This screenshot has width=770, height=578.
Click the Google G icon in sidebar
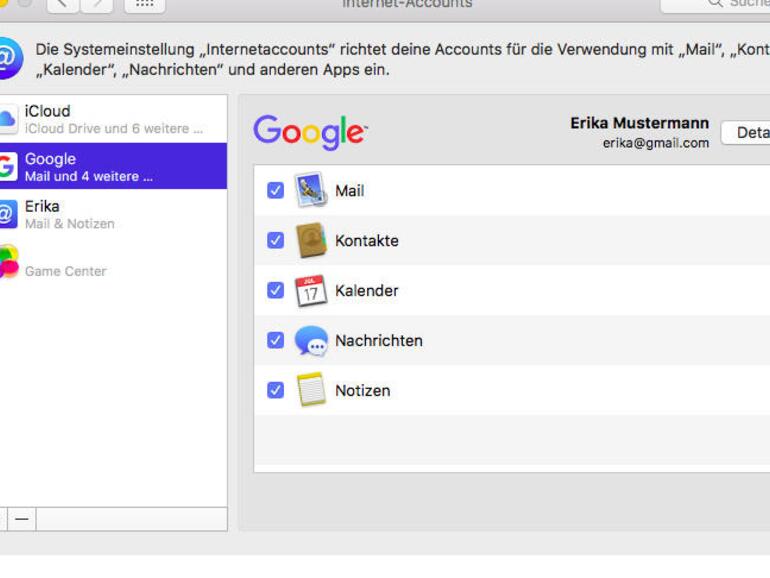tap(8, 166)
